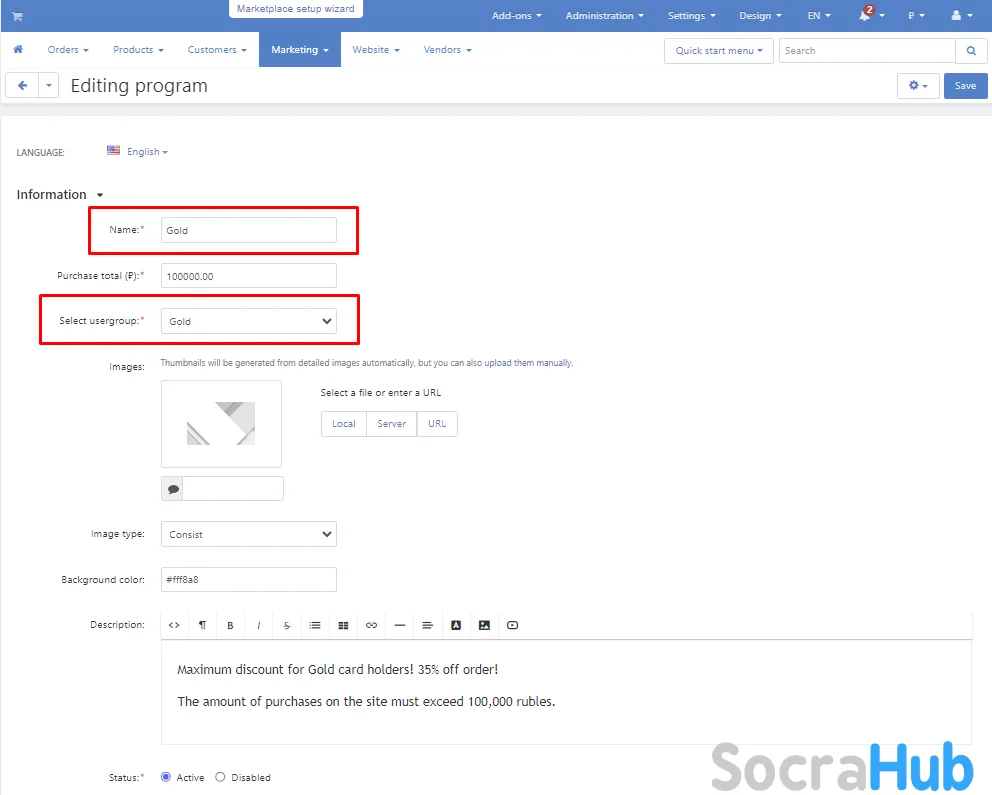Choose Server file upload

392,424
